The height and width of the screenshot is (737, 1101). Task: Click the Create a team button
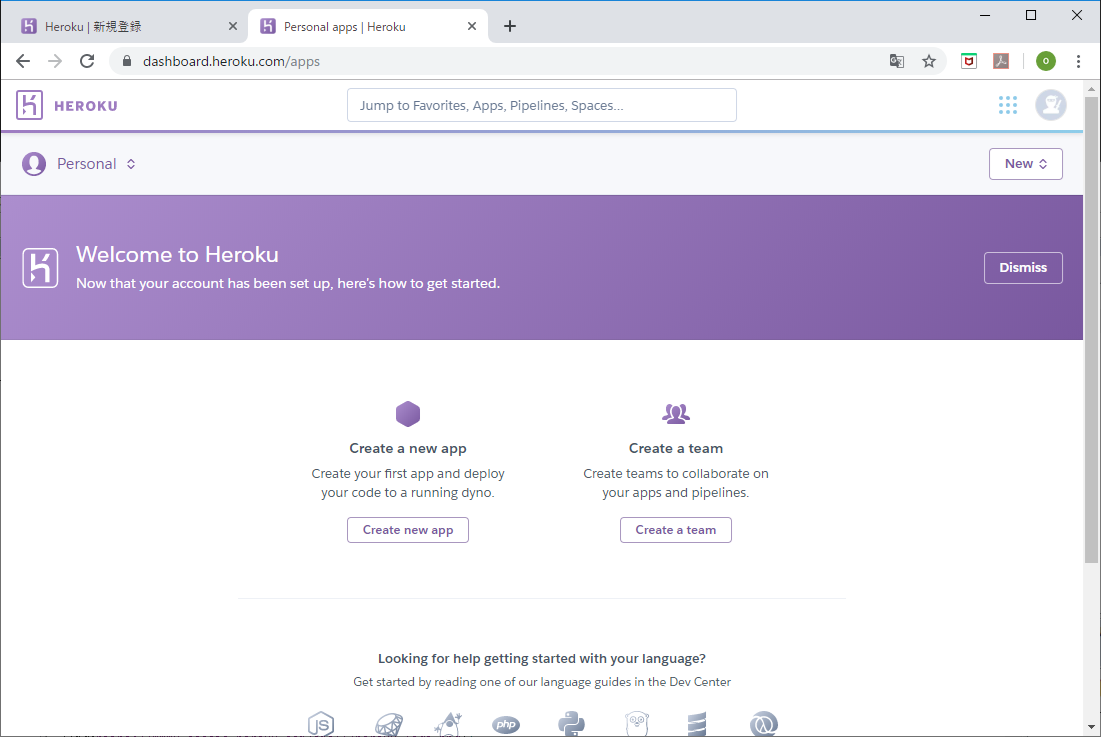point(675,530)
